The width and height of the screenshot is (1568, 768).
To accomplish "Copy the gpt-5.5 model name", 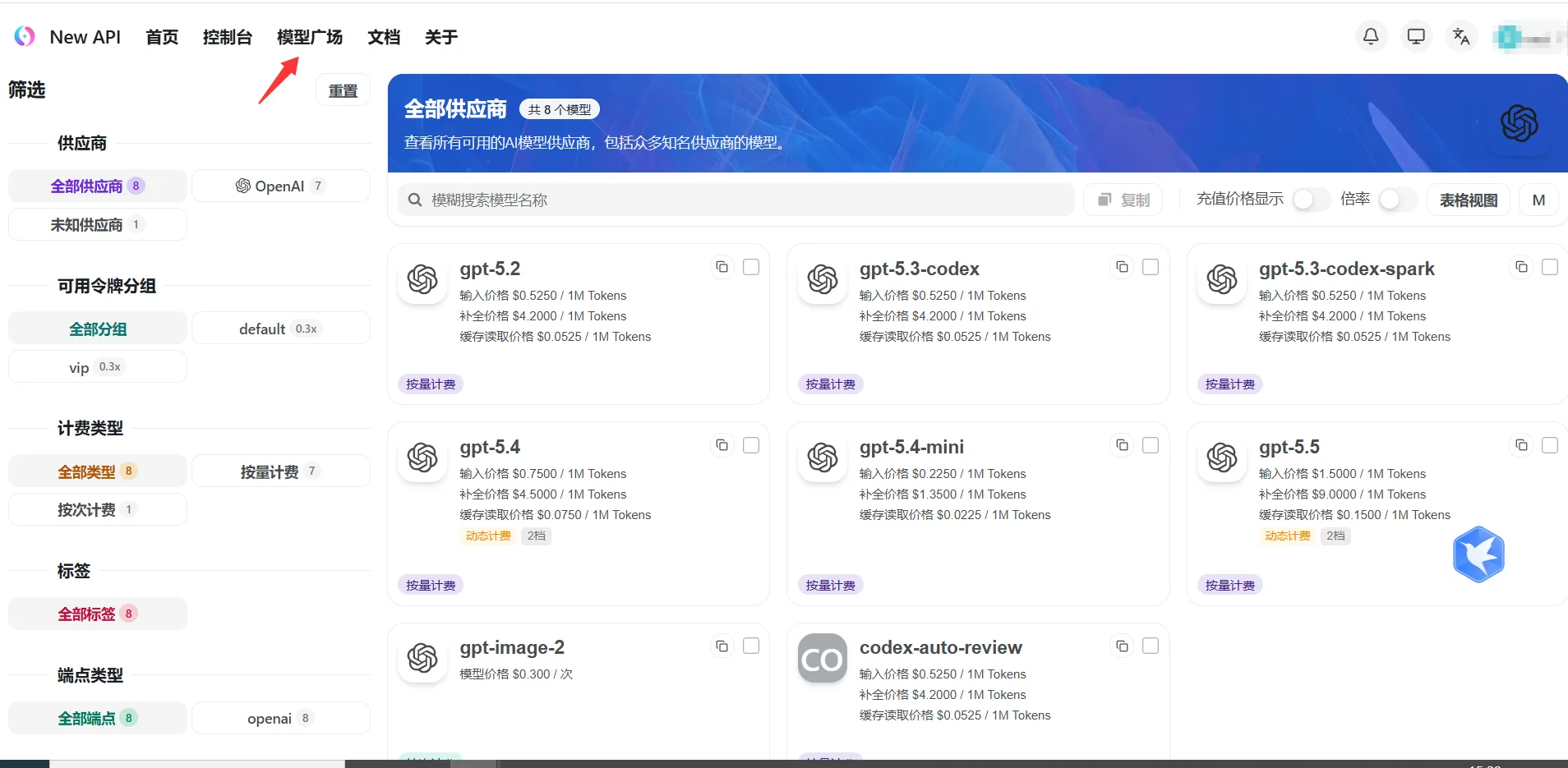I will tap(1521, 445).
